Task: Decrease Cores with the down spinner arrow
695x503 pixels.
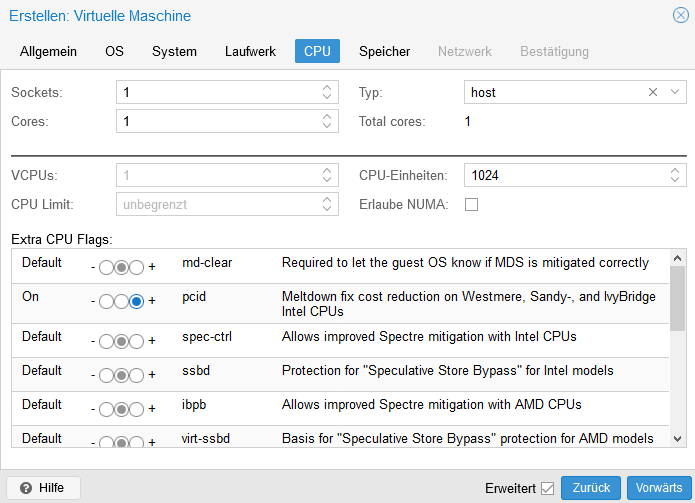Action: tap(326, 126)
